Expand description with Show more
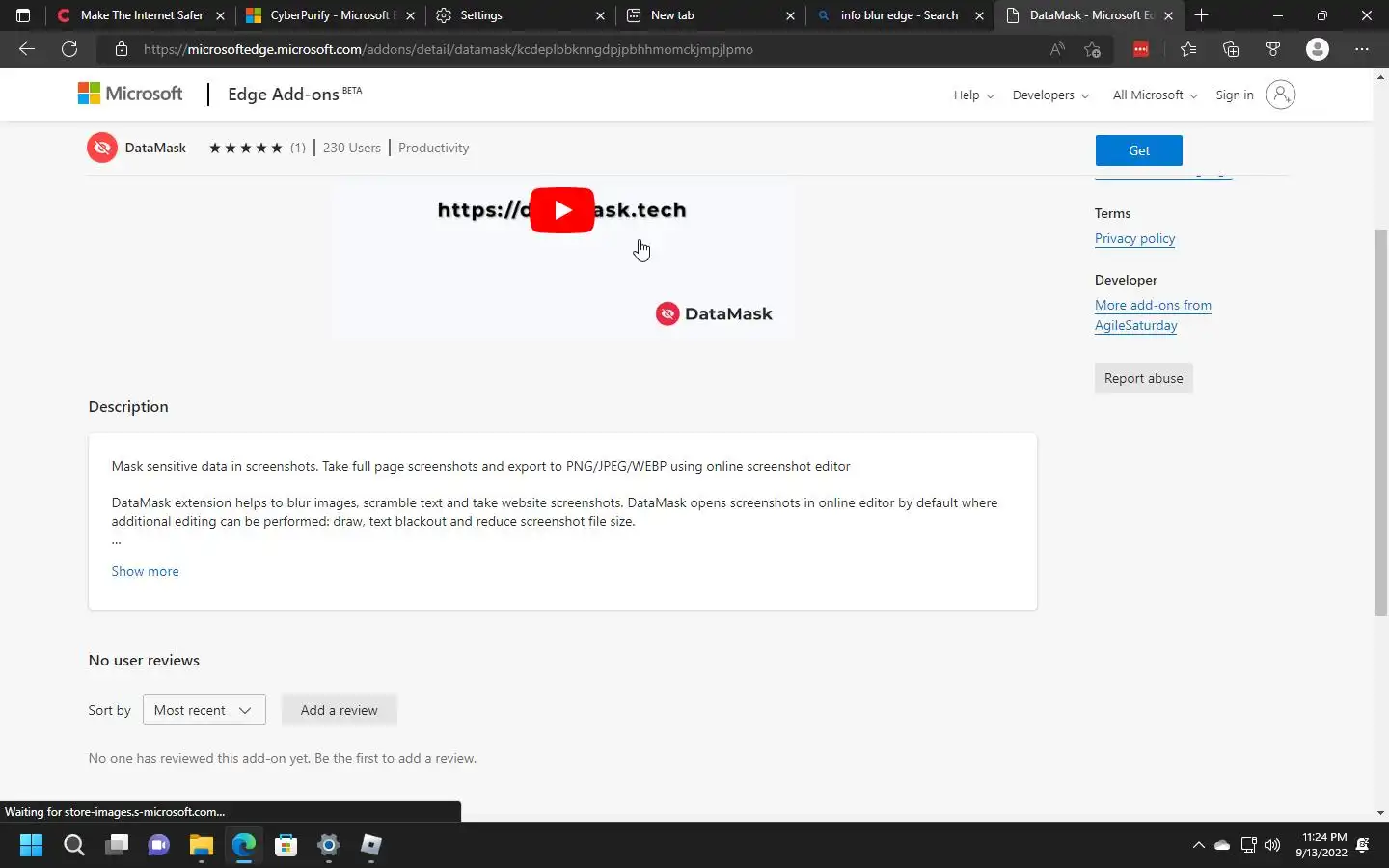 [145, 571]
